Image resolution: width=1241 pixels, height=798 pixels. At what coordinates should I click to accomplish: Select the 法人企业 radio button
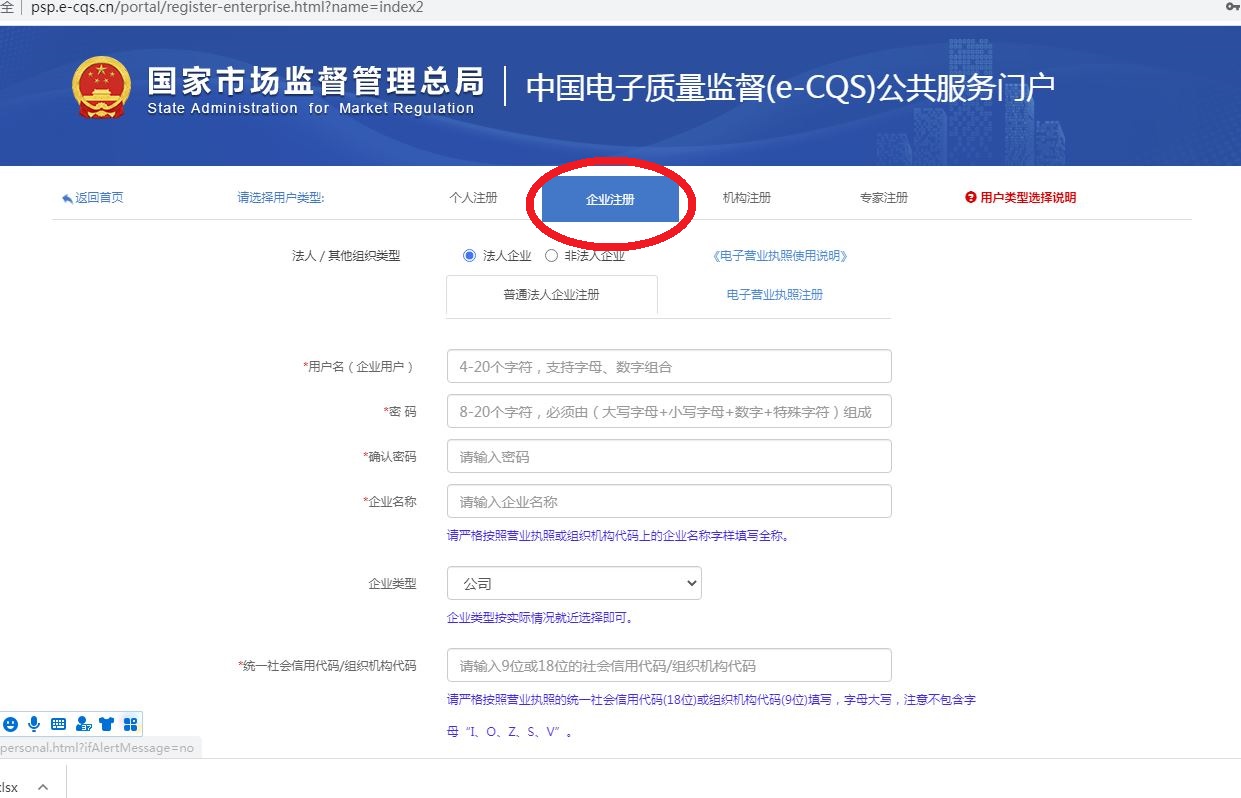(x=469, y=256)
